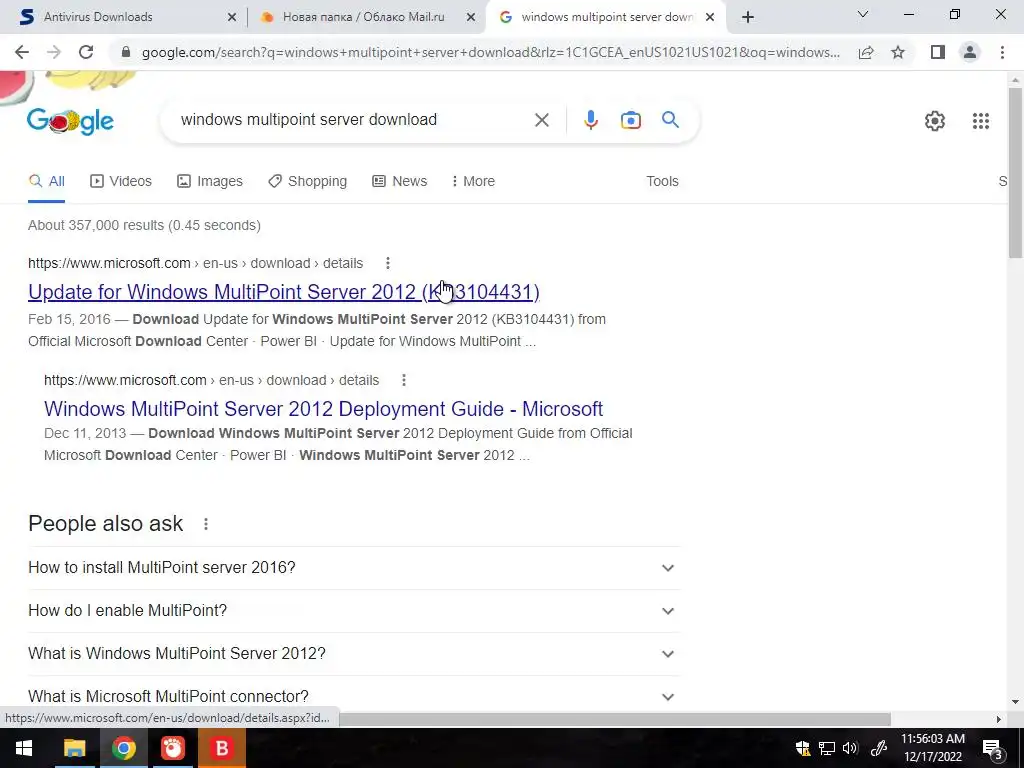
Task: Switch to Images results
Action: (x=210, y=182)
